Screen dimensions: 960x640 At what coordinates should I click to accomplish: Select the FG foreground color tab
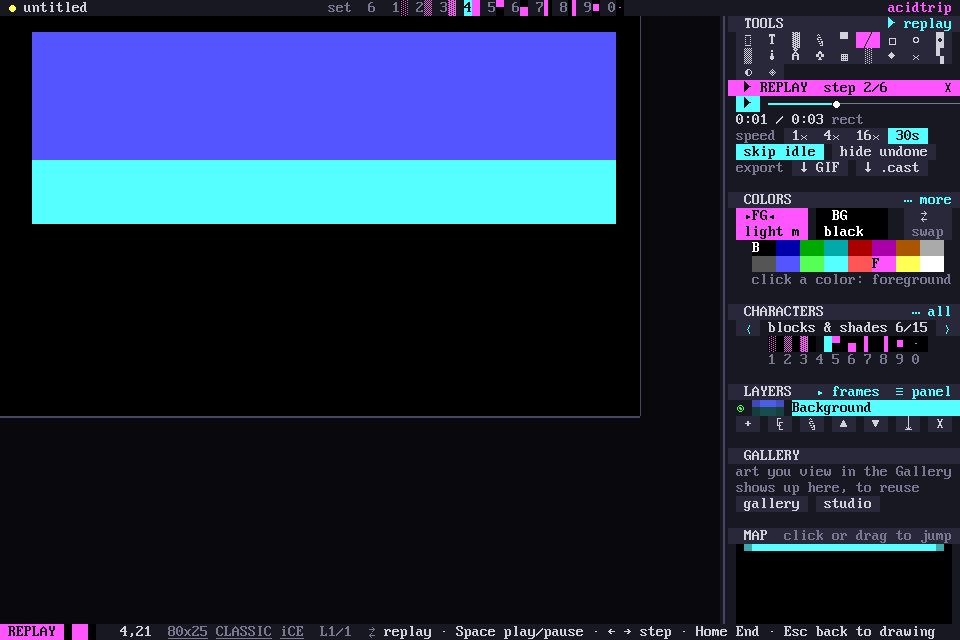pyautogui.click(x=772, y=224)
